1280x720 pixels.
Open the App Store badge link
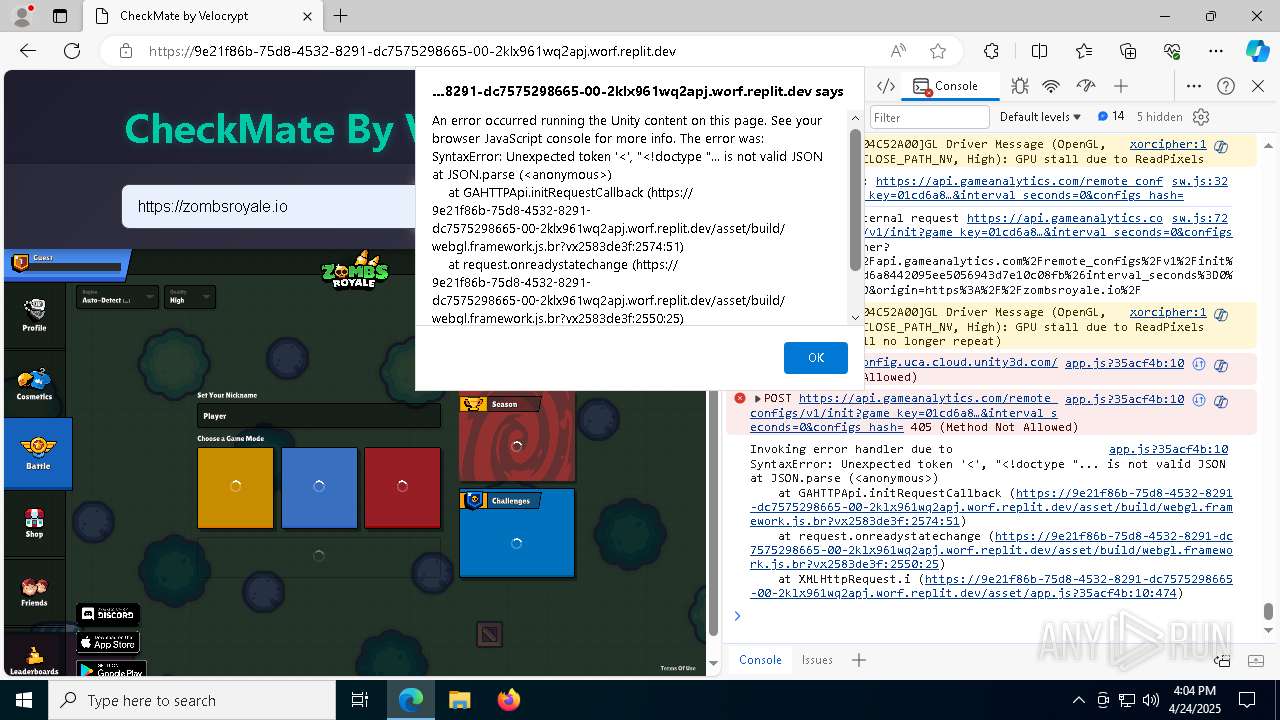point(108,642)
